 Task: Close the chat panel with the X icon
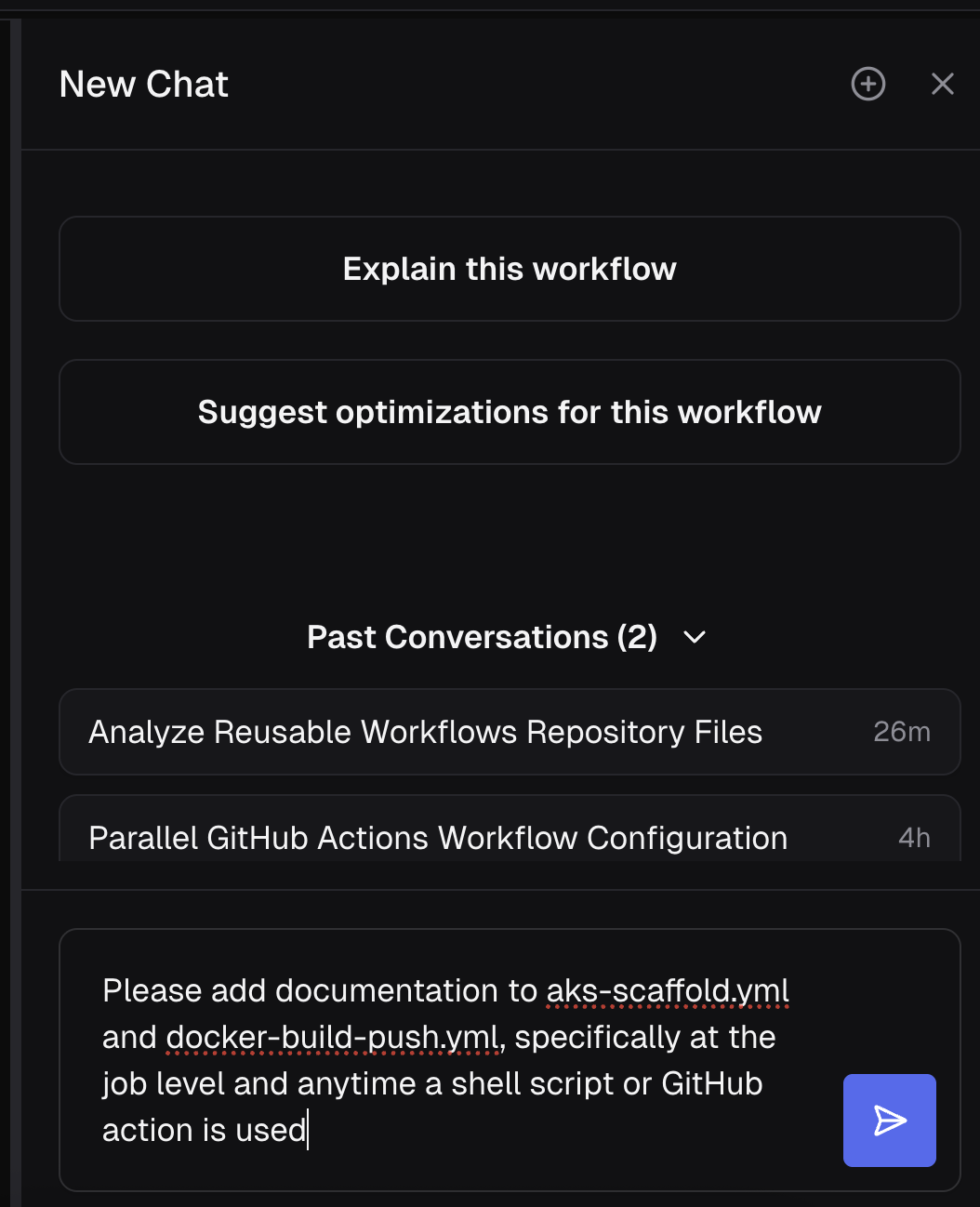click(943, 84)
